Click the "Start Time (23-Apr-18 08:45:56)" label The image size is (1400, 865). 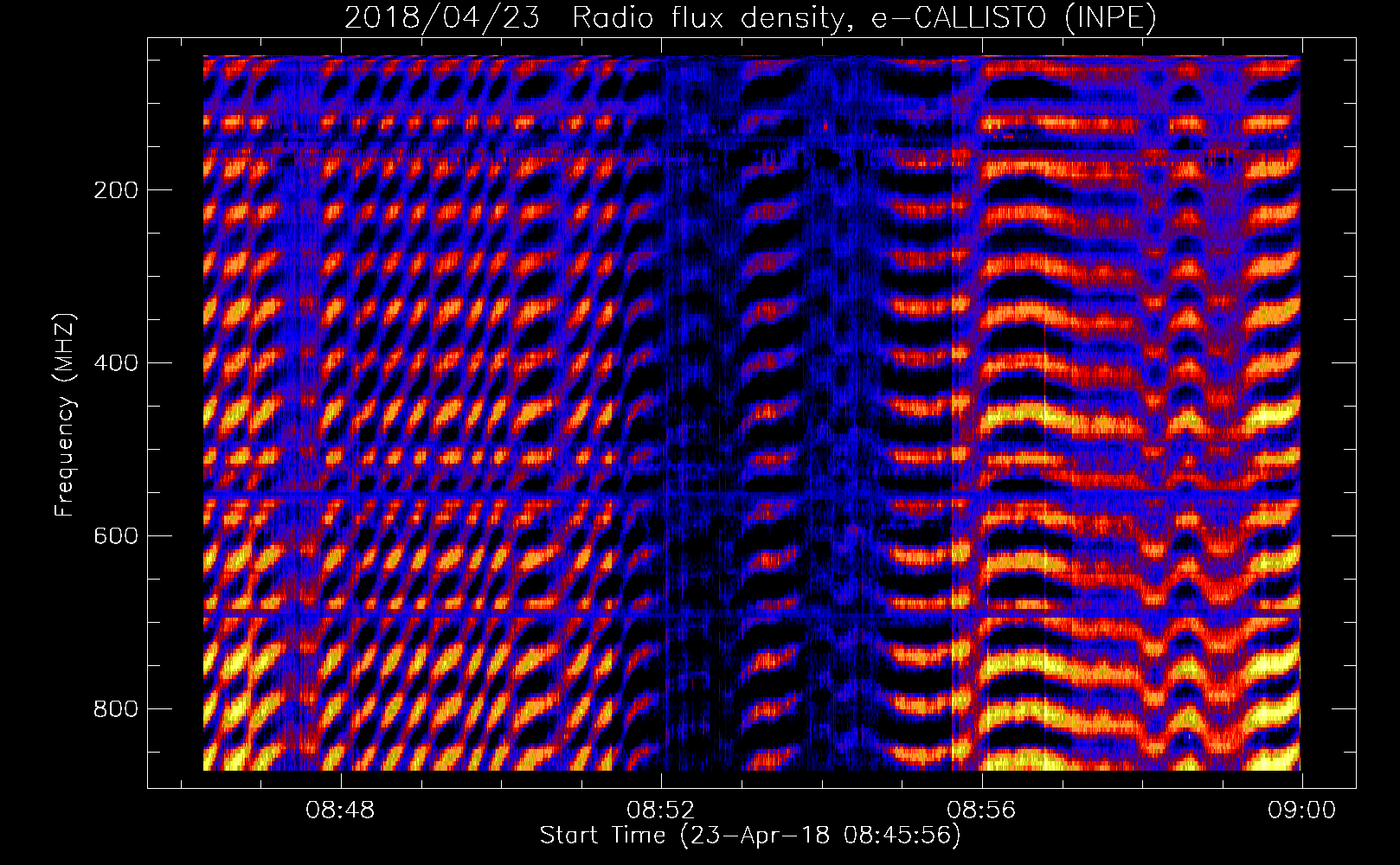[750, 836]
